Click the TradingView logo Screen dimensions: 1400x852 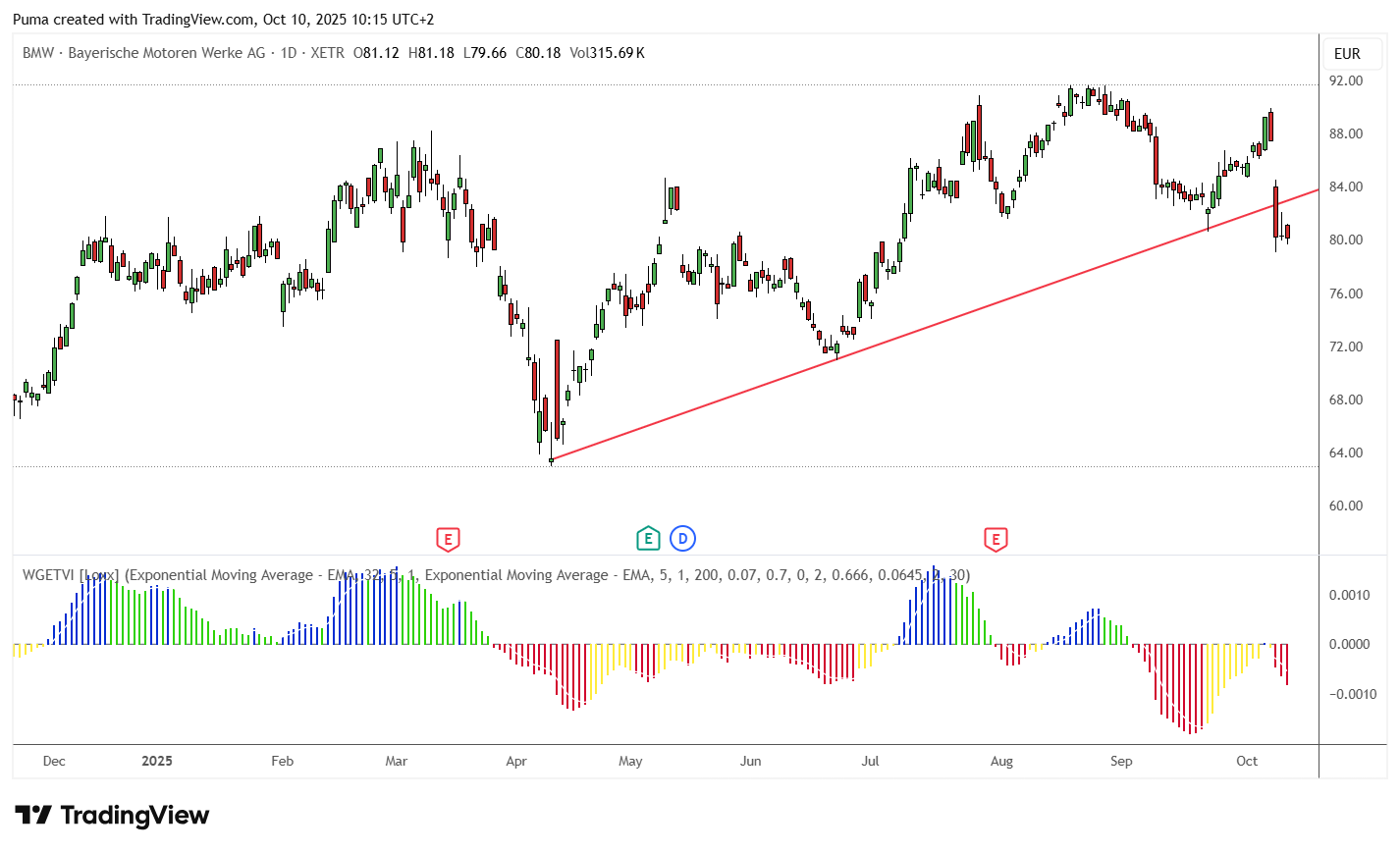coord(112,816)
